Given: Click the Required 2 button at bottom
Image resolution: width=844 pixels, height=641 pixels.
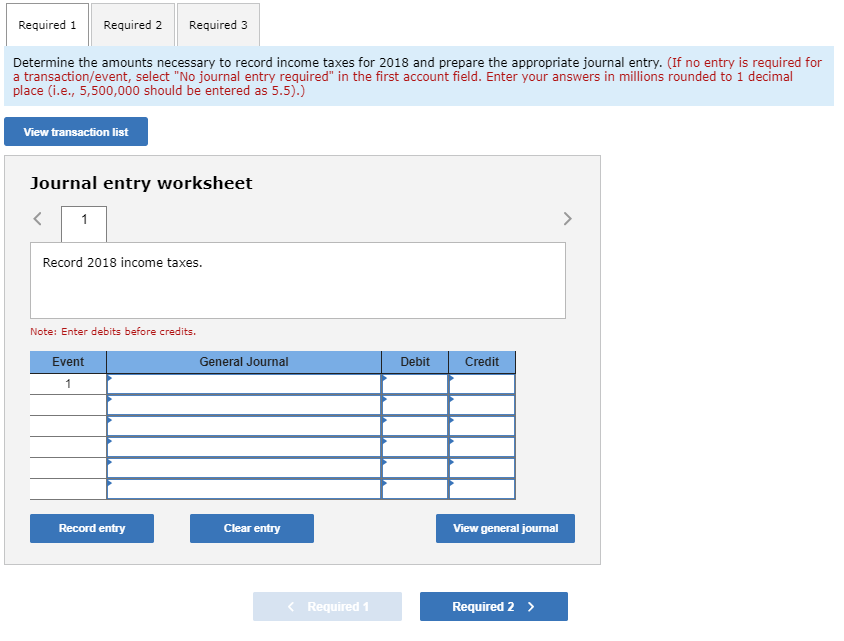Looking at the screenshot, I should point(493,606).
